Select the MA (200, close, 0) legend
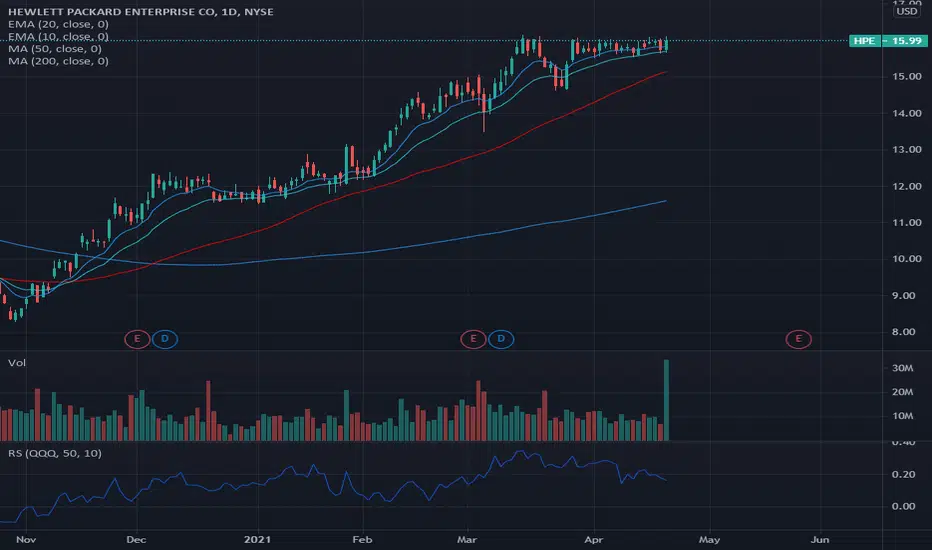The width and height of the screenshot is (932, 550). pos(58,61)
